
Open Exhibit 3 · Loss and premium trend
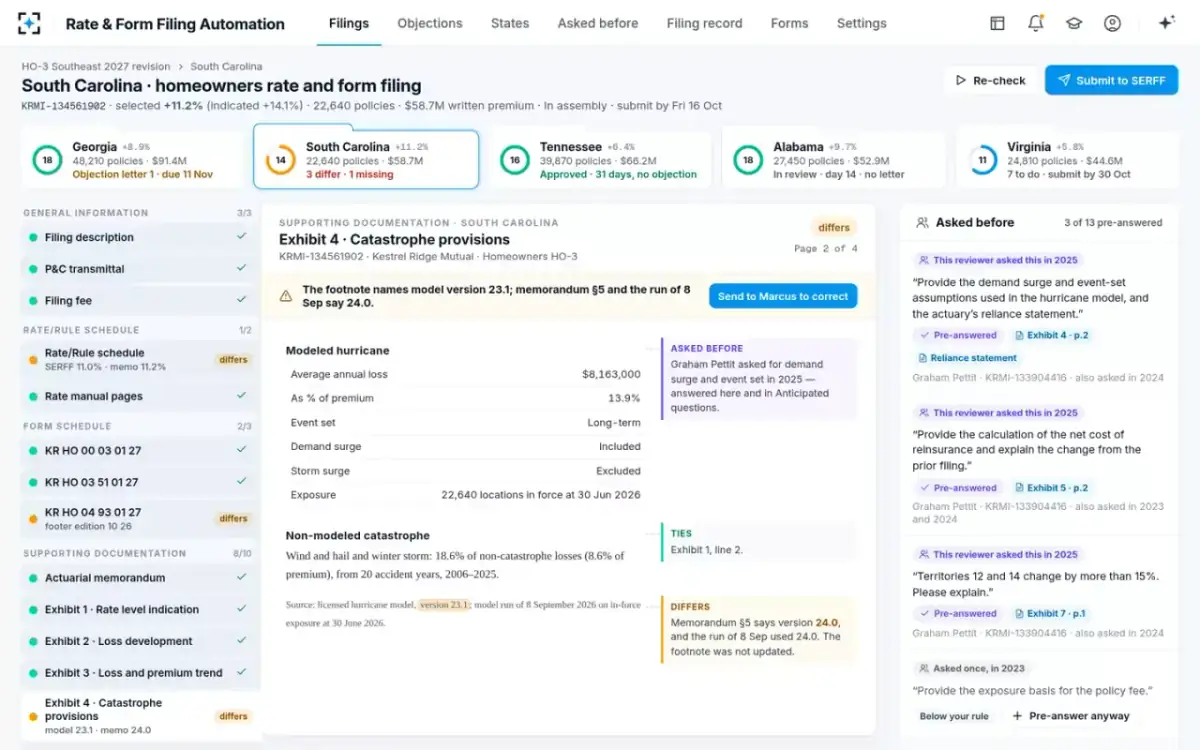(x=140, y=673)
